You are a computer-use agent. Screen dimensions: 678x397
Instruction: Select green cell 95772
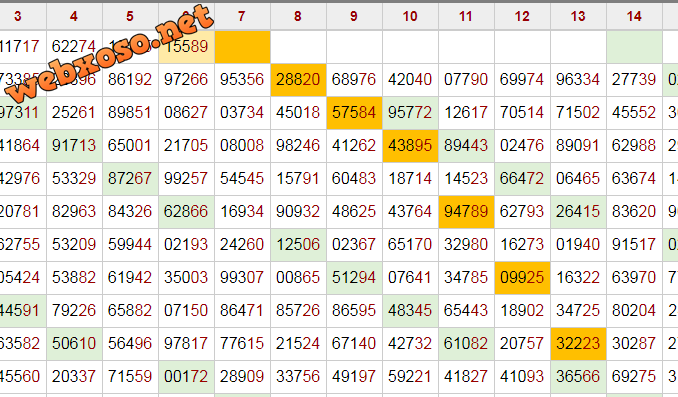tap(410, 112)
